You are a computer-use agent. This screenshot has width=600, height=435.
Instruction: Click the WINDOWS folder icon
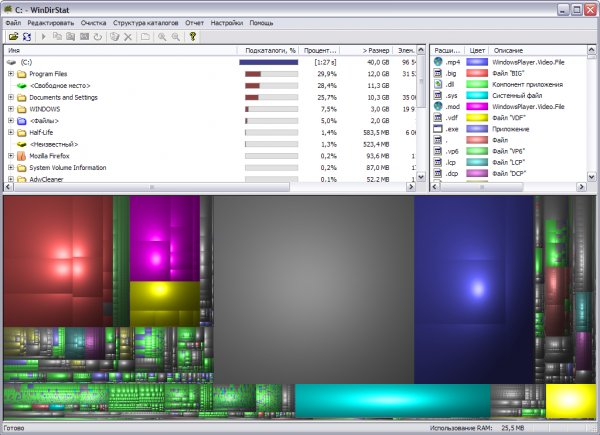22,109
